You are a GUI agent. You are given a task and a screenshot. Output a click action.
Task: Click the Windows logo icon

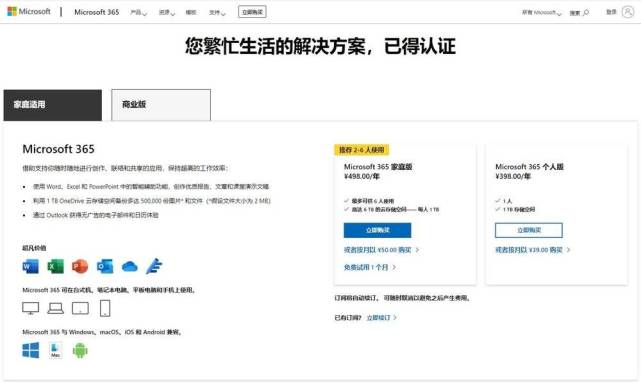(x=31, y=350)
